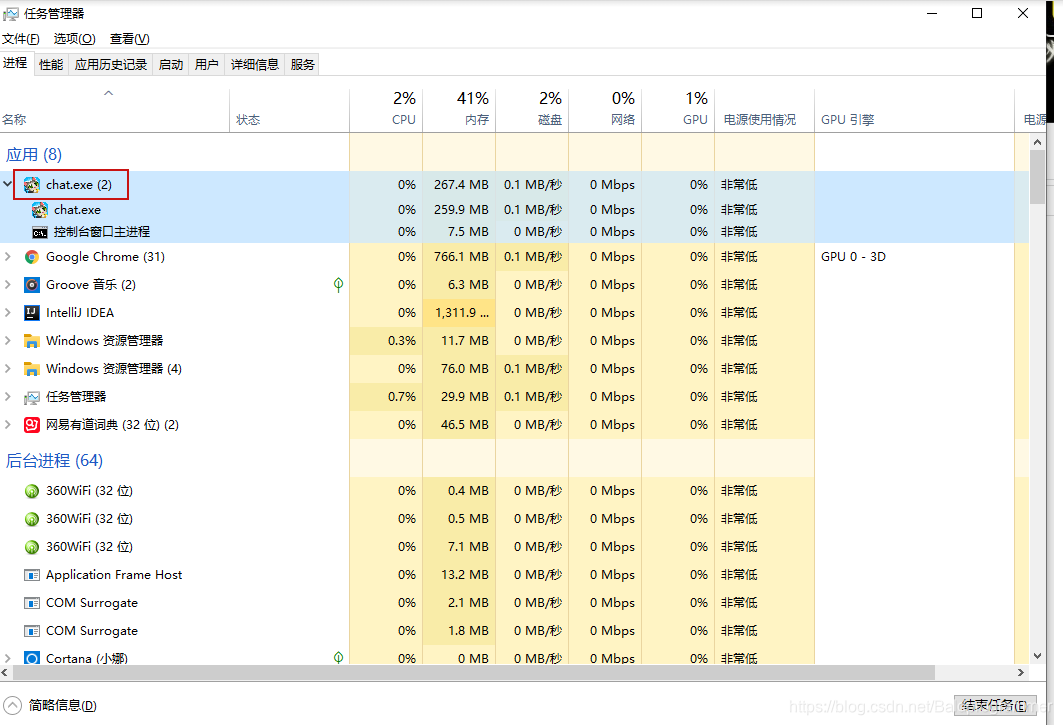Click the Windows 资源管理器 folder icon without count
This screenshot has width=1063, height=725.
(32, 340)
